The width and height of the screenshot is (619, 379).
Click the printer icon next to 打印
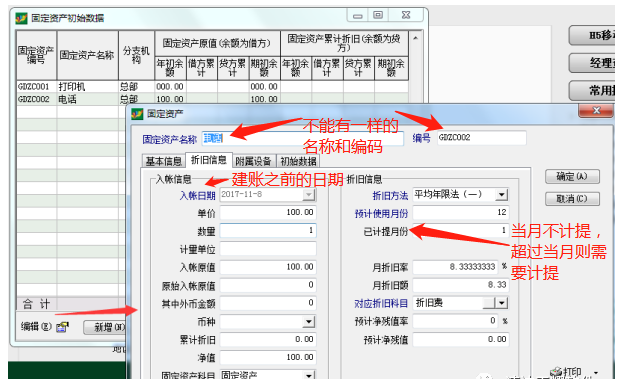(x=556, y=371)
